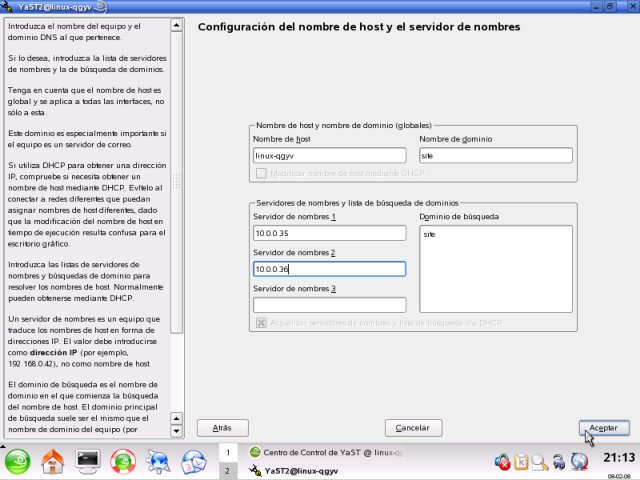Open the search magnifier tray icon
The width and height of the screenshot is (640, 480).
pyautogui.click(x=540, y=462)
